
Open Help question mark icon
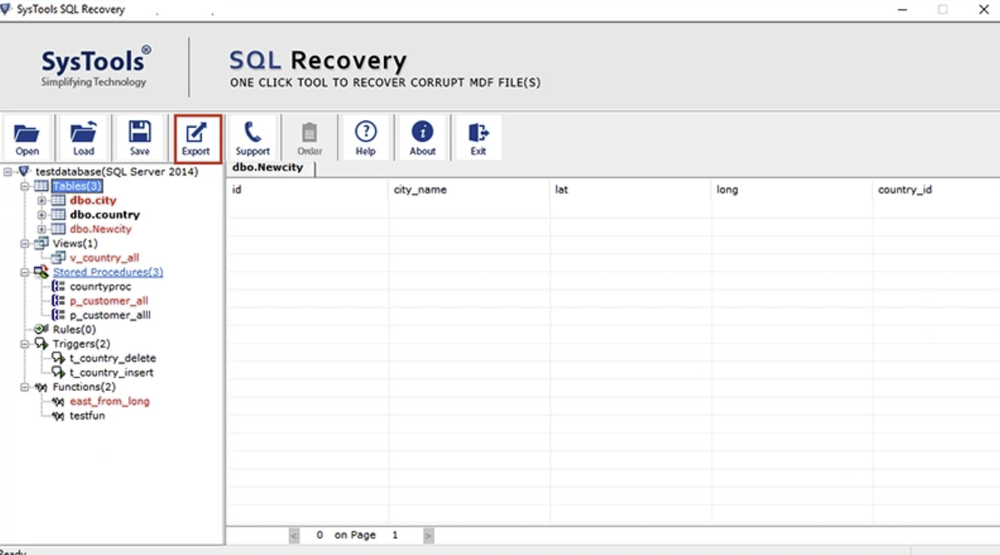[365, 131]
